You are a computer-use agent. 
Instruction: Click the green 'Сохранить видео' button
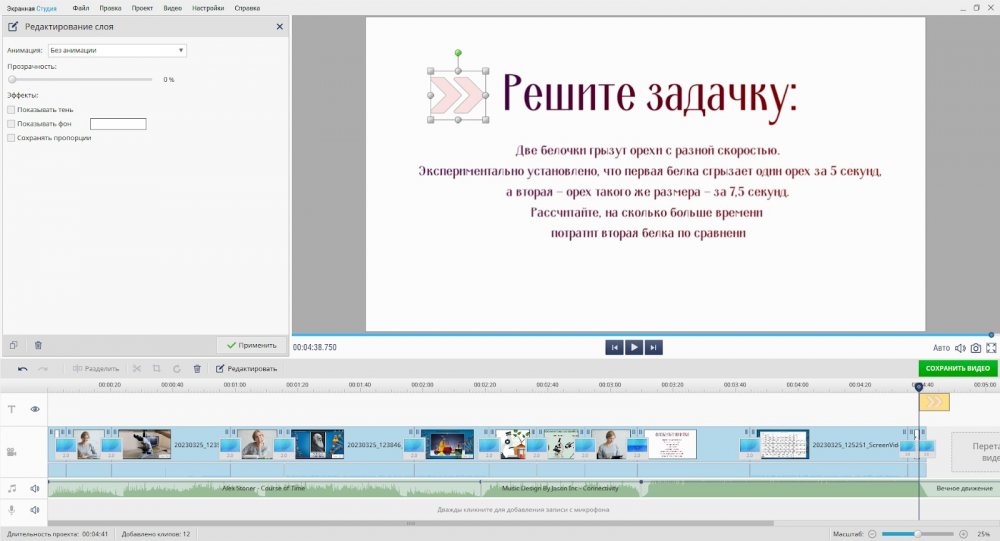pyautogui.click(x=957, y=368)
